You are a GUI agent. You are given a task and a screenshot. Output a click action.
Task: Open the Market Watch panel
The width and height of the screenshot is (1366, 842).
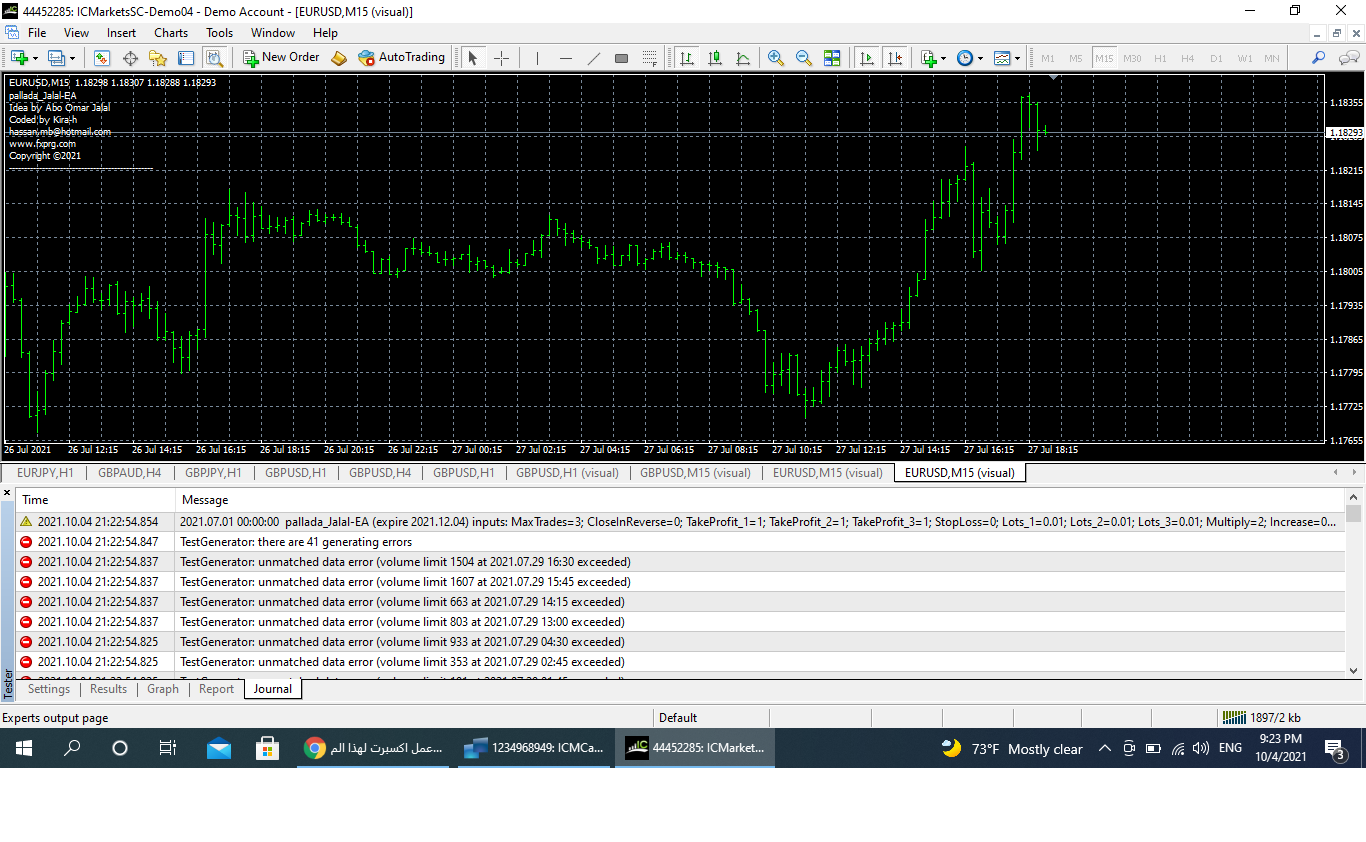[x=102, y=58]
